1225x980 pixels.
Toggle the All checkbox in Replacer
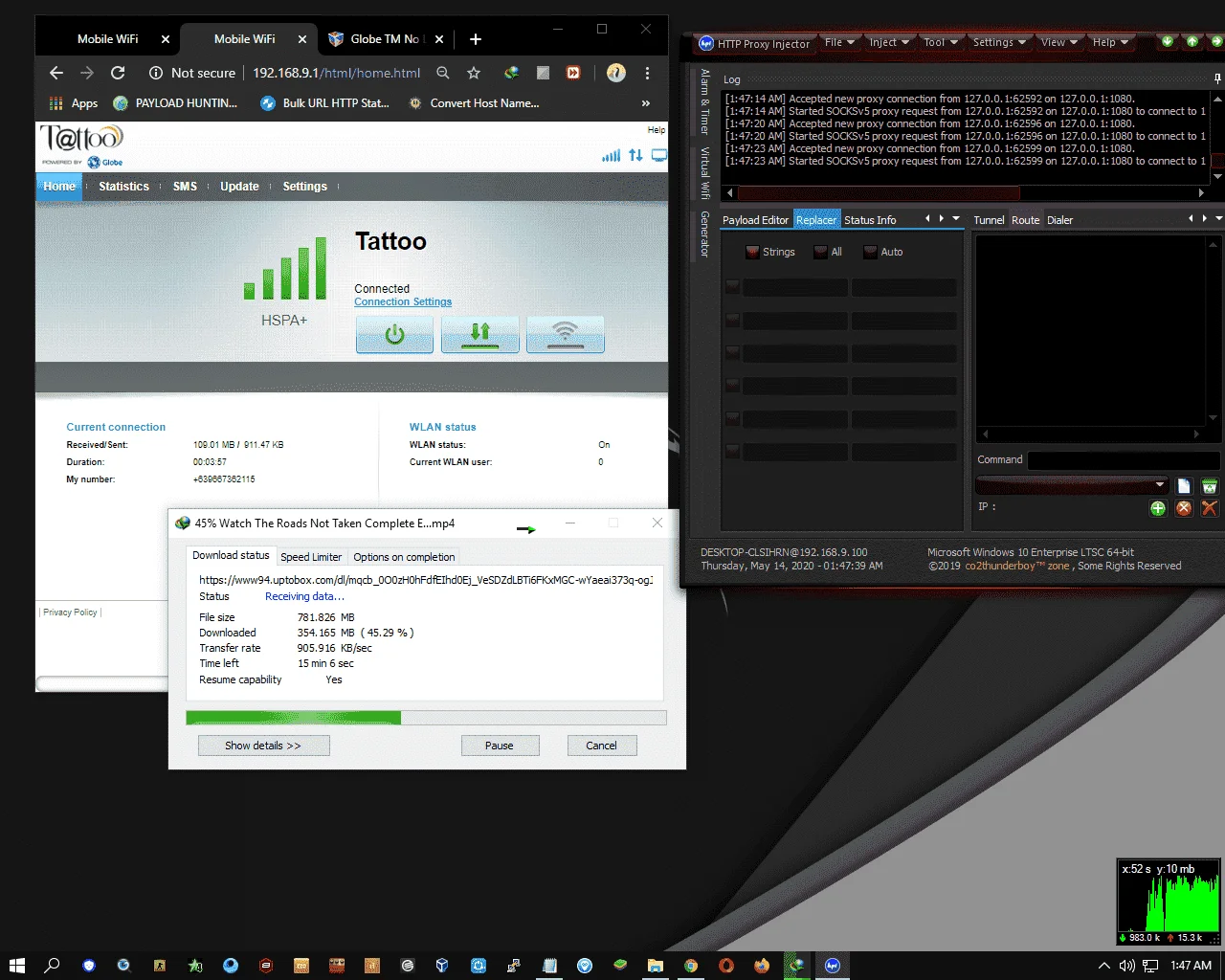pyautogui.click(x=821, y=252)
